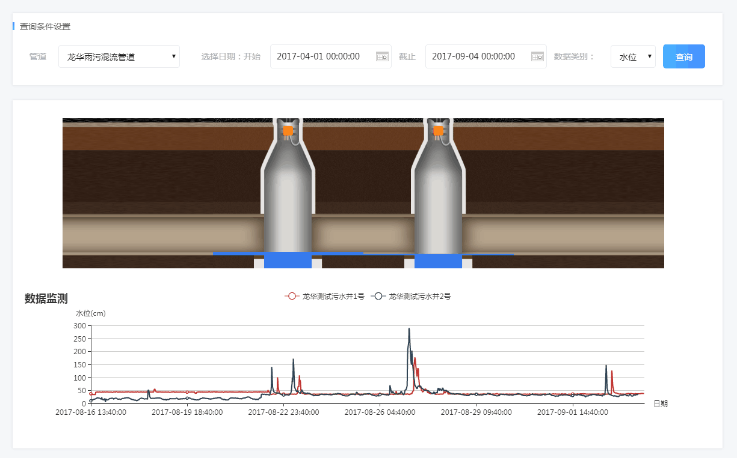Open the end date calendar icon

(x=537, y=56)
